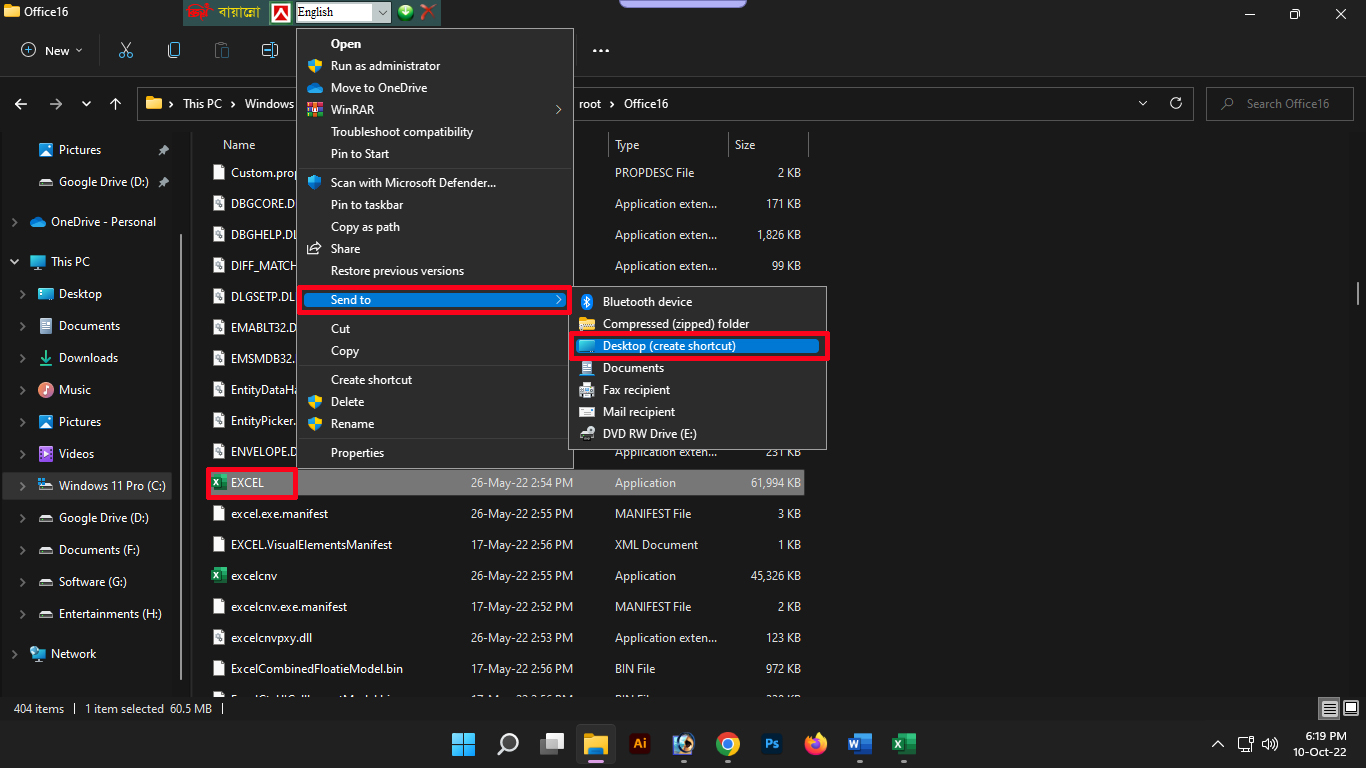Open Google Chrome from taskbar
The image size is (1366, 768).
728,744
